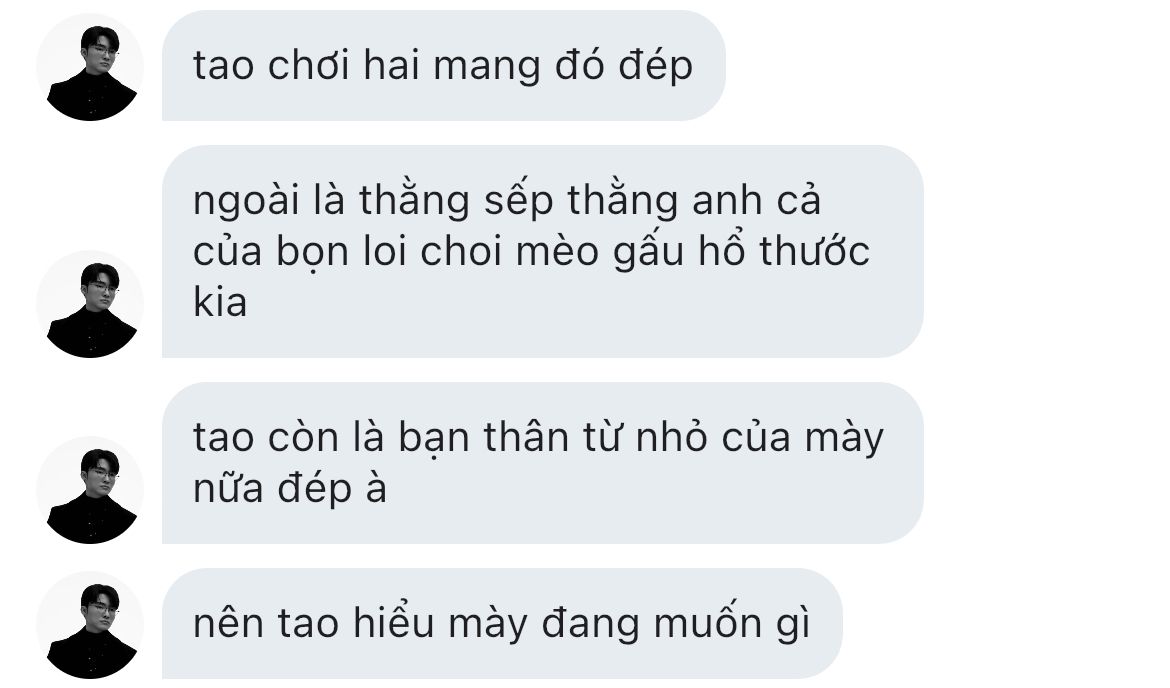The image size is (1170, 688).
Task: Click the text line 'nữa đép à'
Action: click(290, 490)
